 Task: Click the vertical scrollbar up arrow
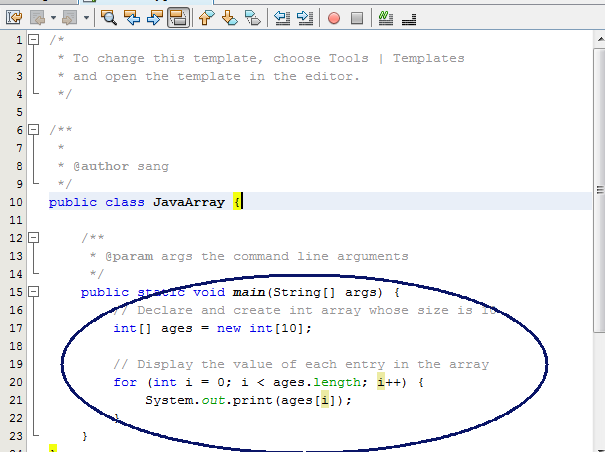click(x=597, y=39)
